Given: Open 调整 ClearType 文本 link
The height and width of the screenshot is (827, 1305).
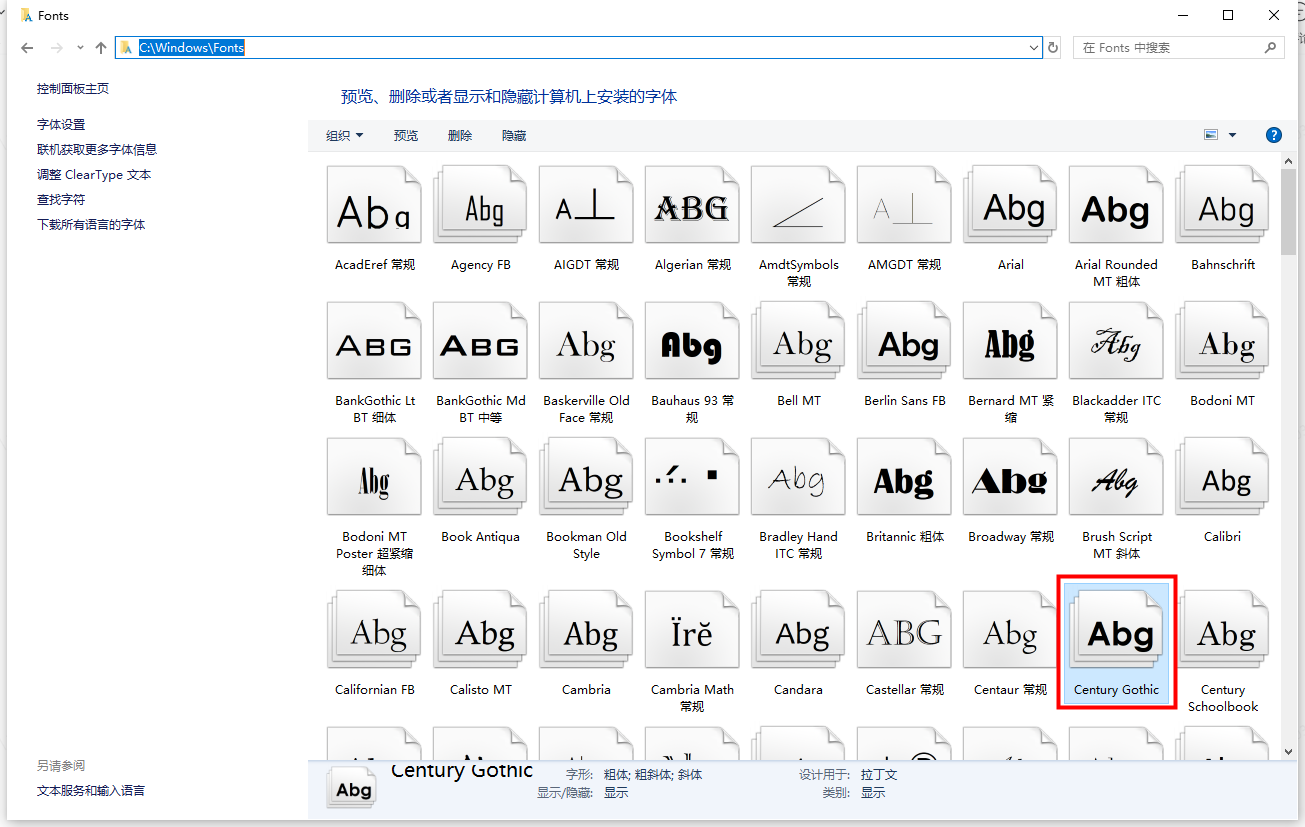Looking at the screenshot, I should [x=94, y=175].
